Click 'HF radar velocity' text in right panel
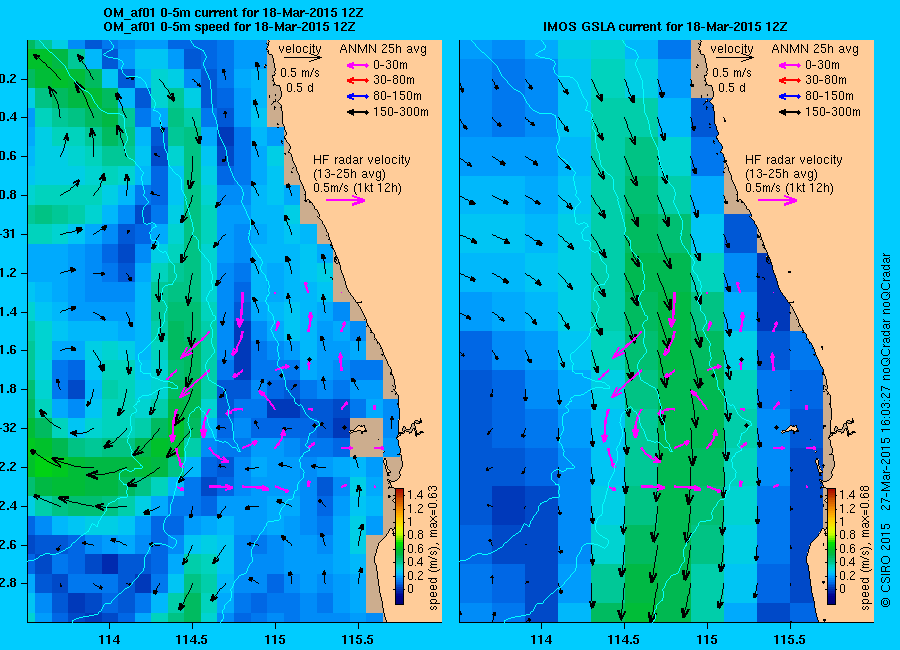This screenshot has width=900, height=650. pos(794,160)
